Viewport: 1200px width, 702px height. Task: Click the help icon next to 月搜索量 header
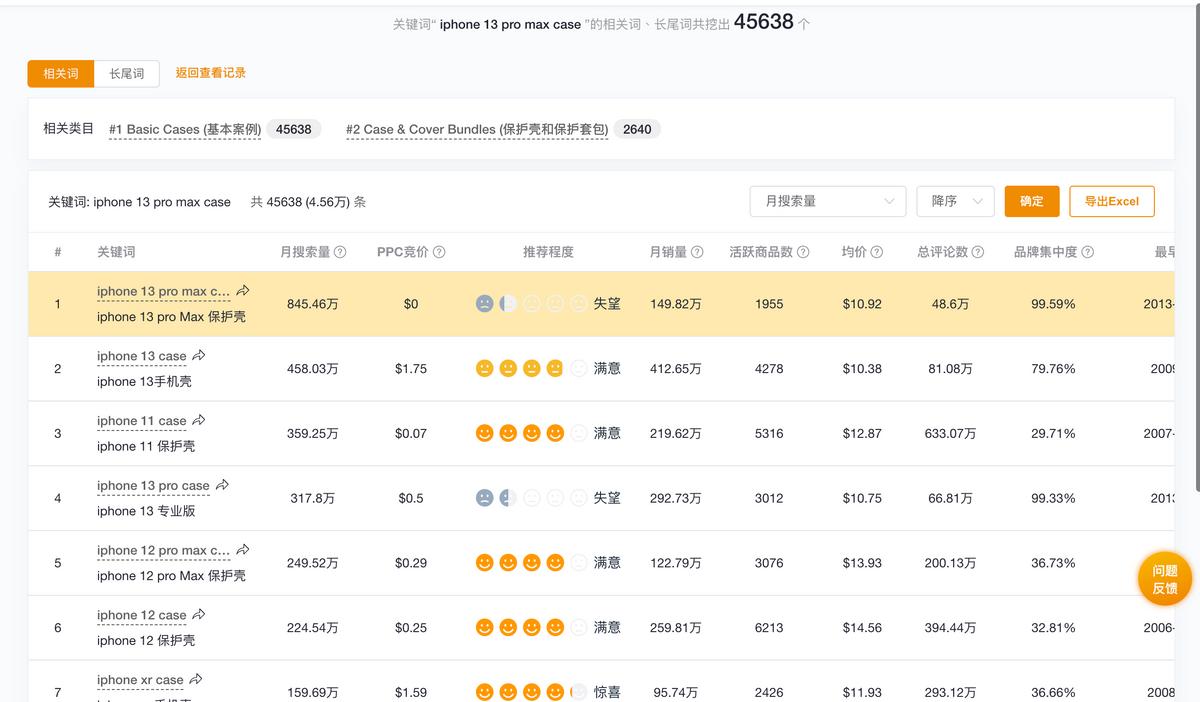(341, 252)
